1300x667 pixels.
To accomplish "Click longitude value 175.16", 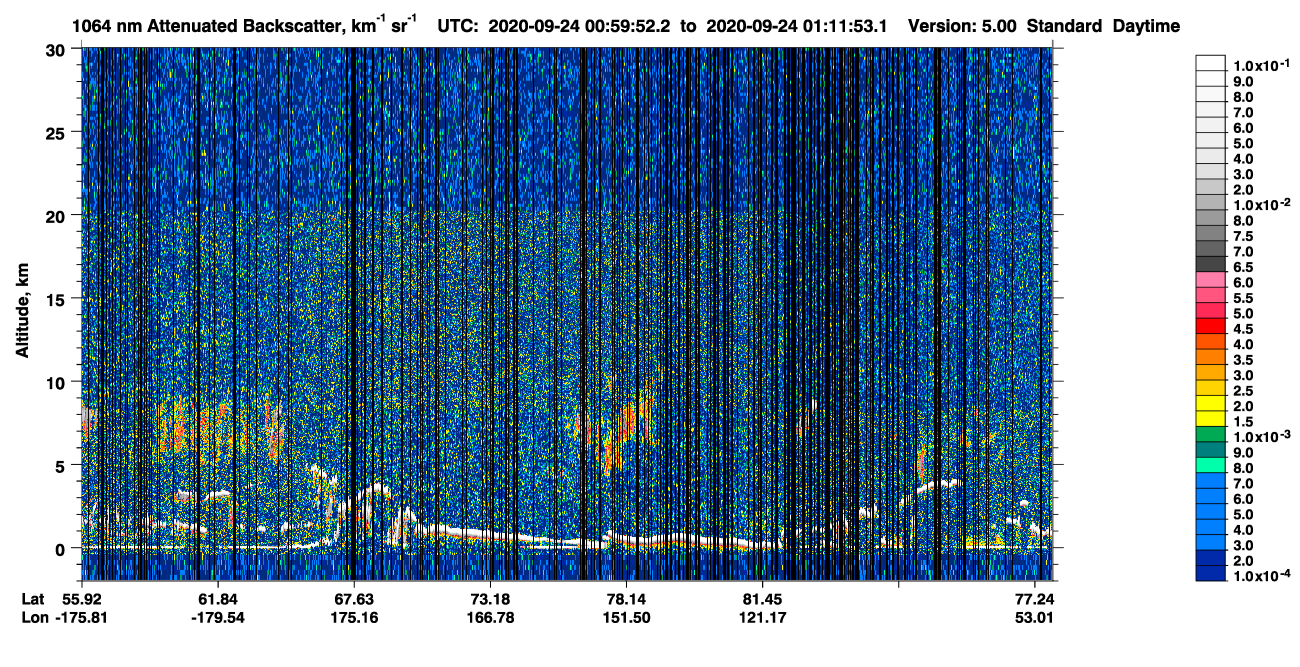I will [x=353, y=617].
